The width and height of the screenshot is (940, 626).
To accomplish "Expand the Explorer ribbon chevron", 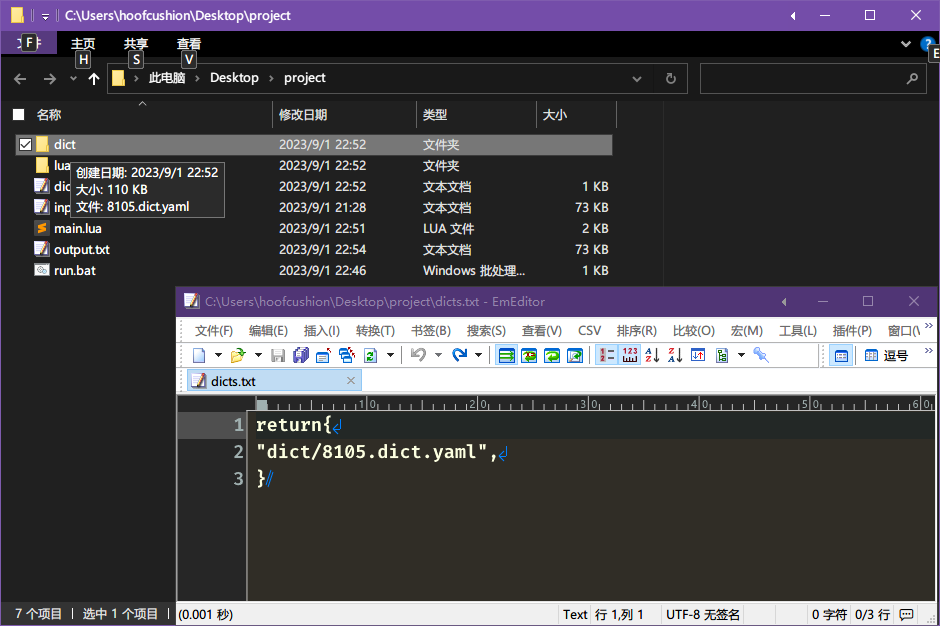I will click(x=906, y=44).
